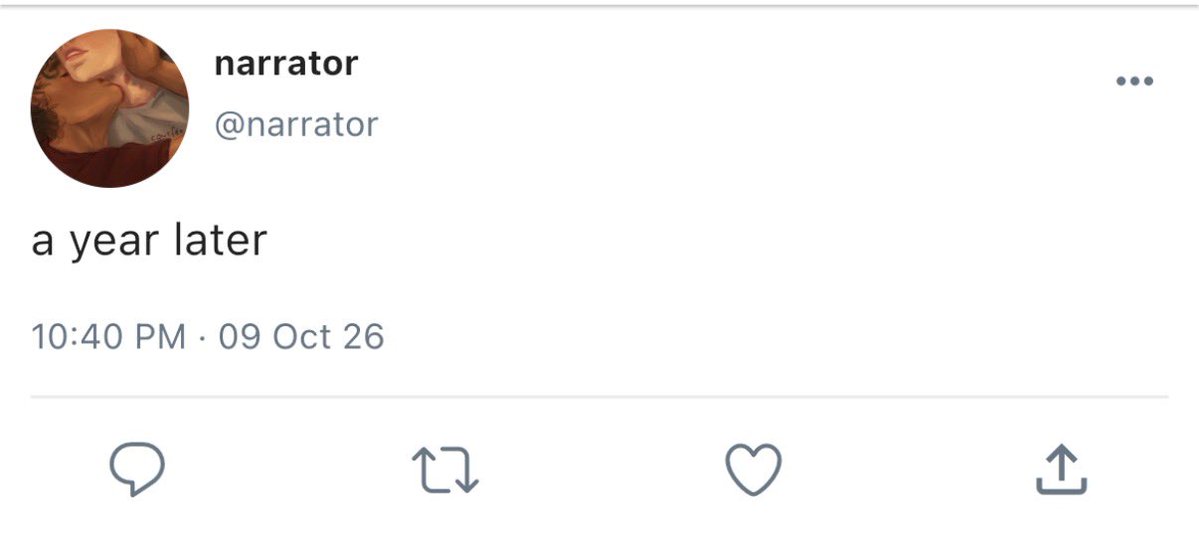
Task: View the circular avatar artwork
Action: (109, 109)
